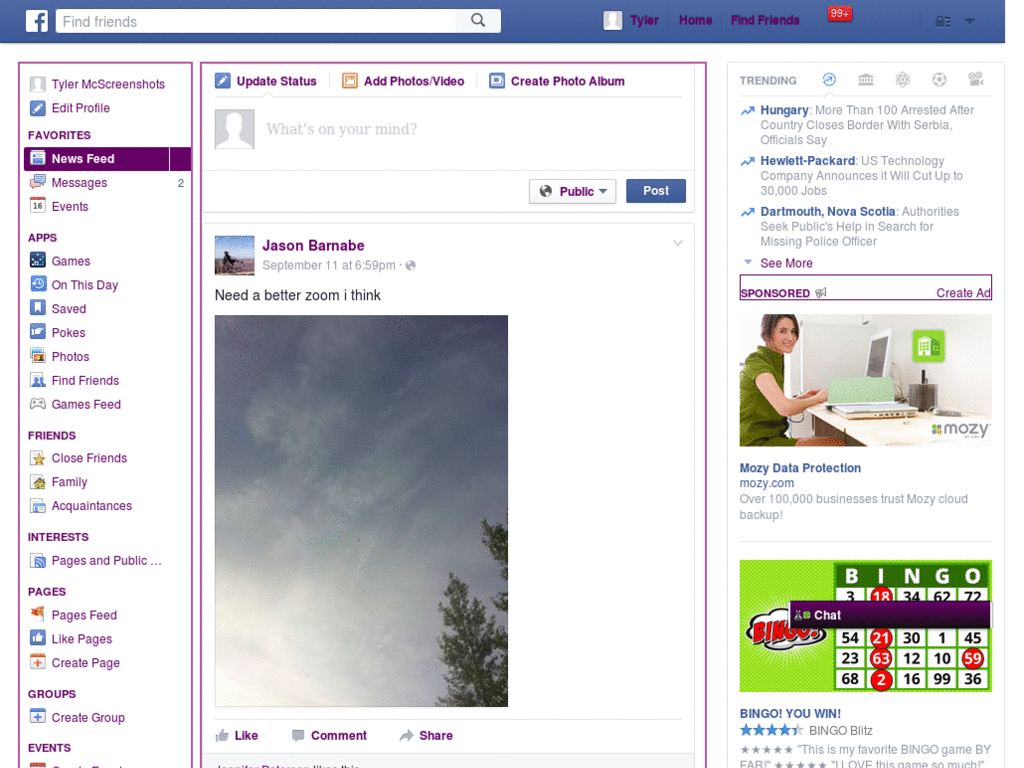Viewport: 1024px width, 768px height.
Task: Open post options chevron on Jason's post
Action: 678,243
